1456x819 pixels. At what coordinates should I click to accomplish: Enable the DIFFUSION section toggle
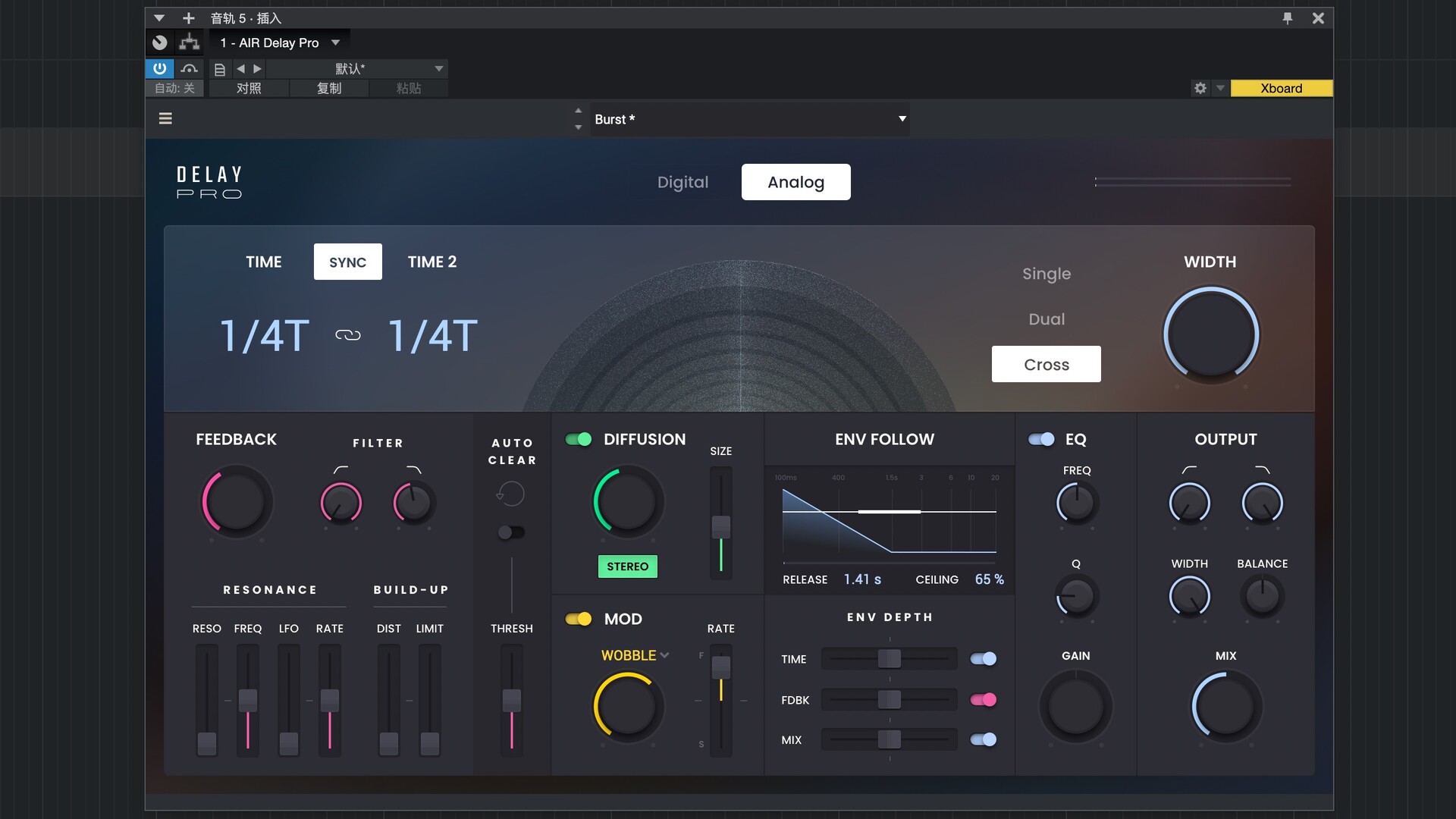579,439
